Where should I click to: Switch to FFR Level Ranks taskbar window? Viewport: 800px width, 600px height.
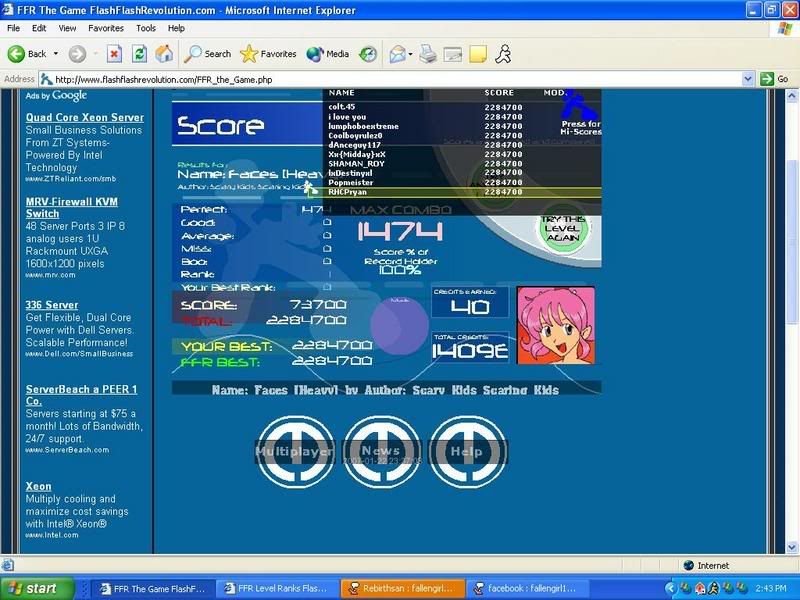click(x=276, y=588)
